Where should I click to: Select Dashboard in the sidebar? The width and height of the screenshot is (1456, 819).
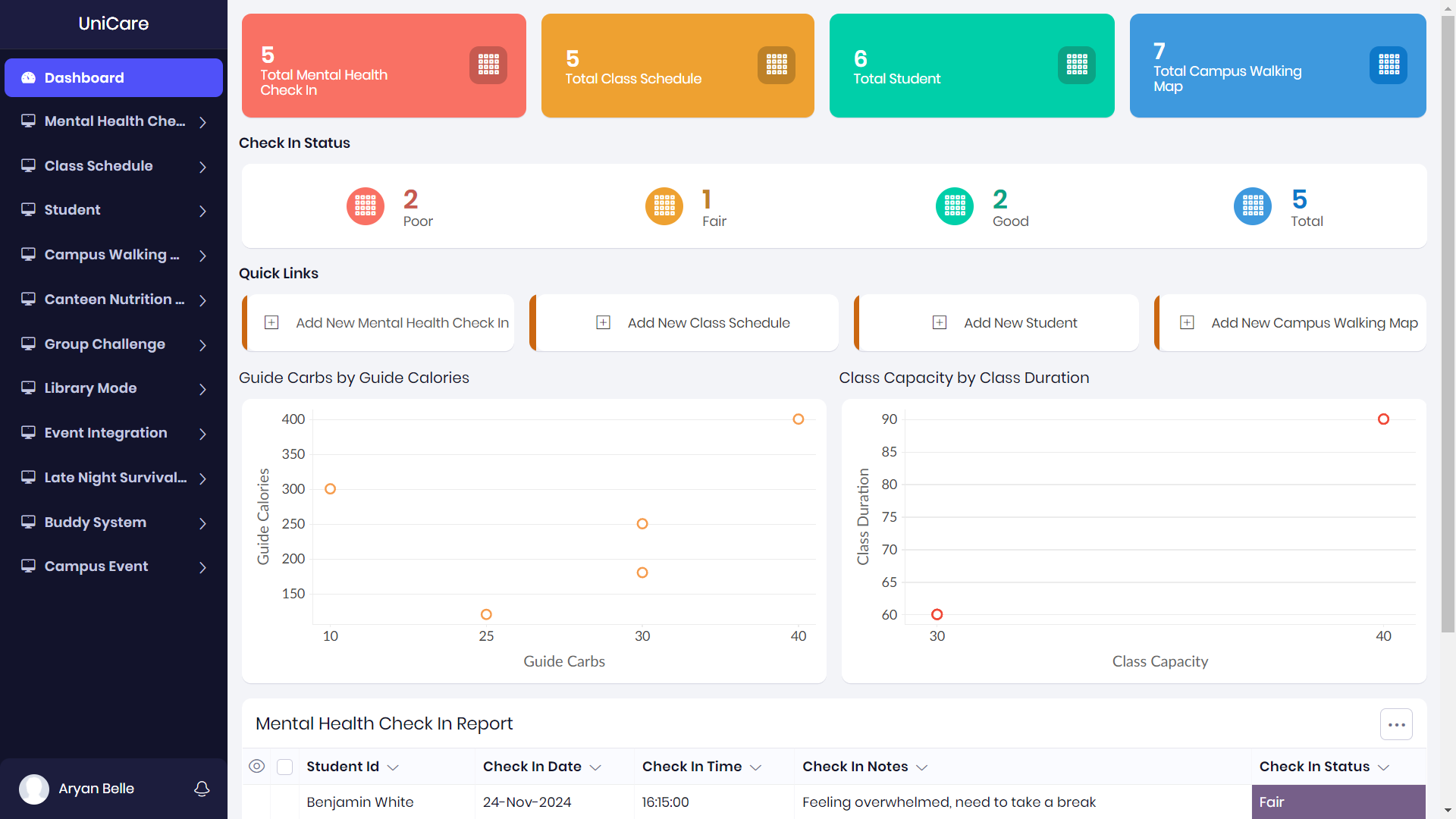coord(114,78)
